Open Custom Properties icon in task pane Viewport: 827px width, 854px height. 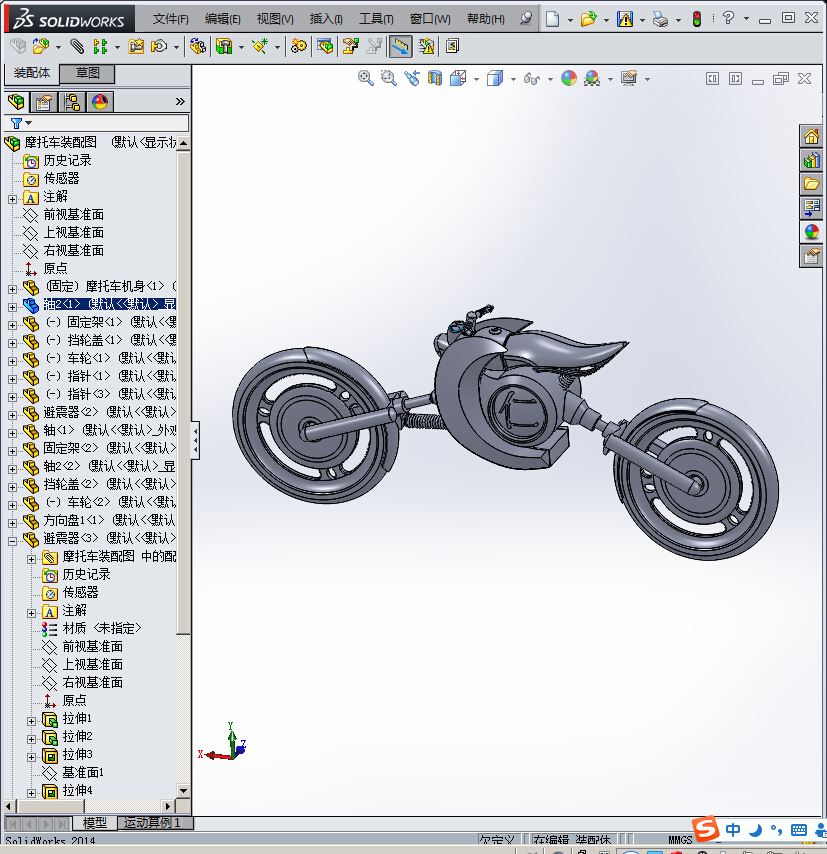(811, 256)
